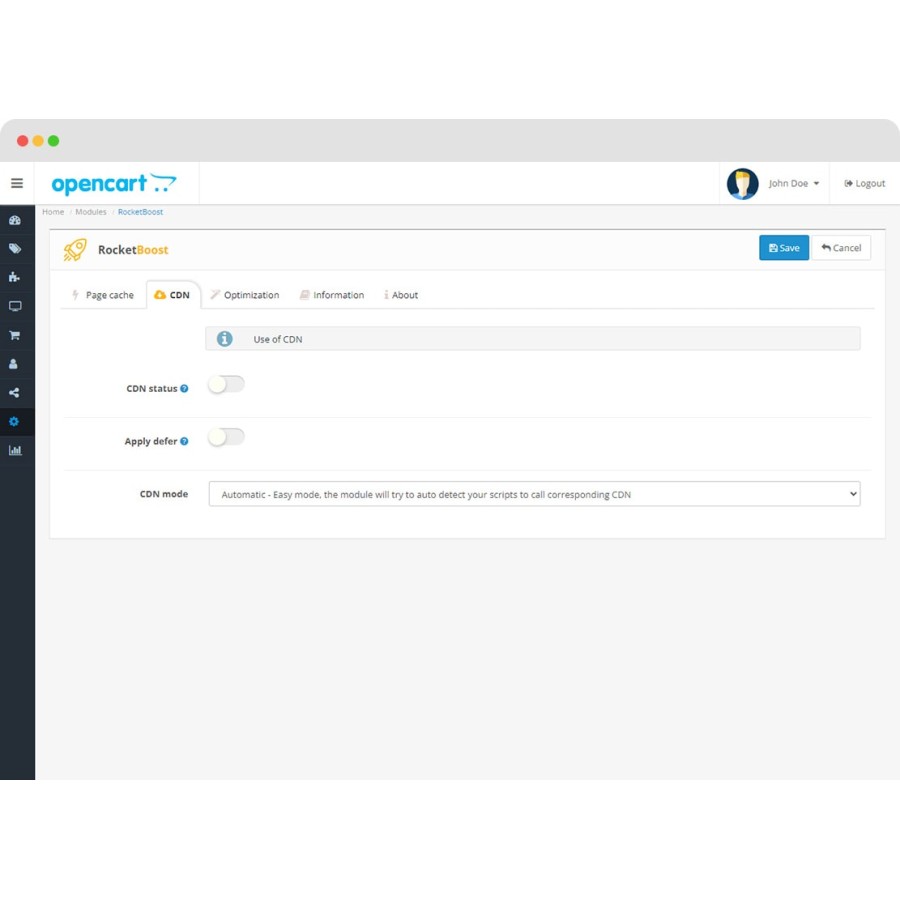
Task: Click the RocketBoost panel title
Action: click(133, 250)
